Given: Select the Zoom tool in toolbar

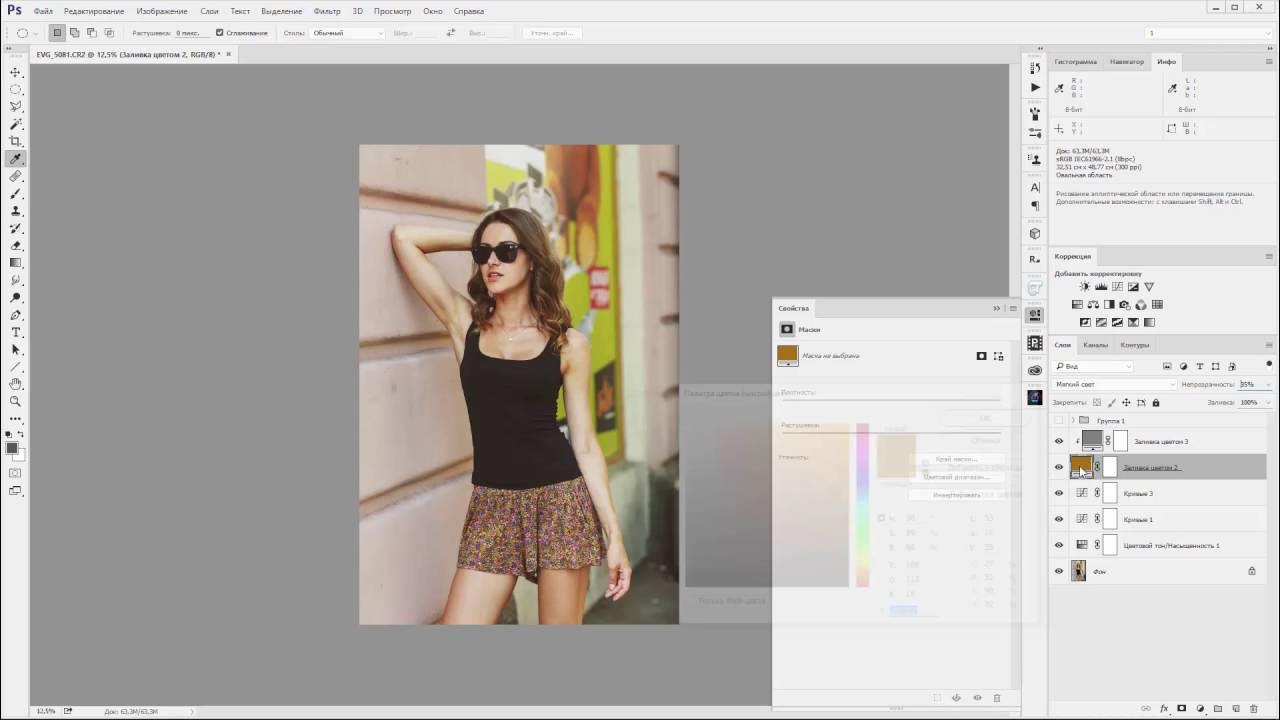Looking at the screenshot, I should (15, 401).
